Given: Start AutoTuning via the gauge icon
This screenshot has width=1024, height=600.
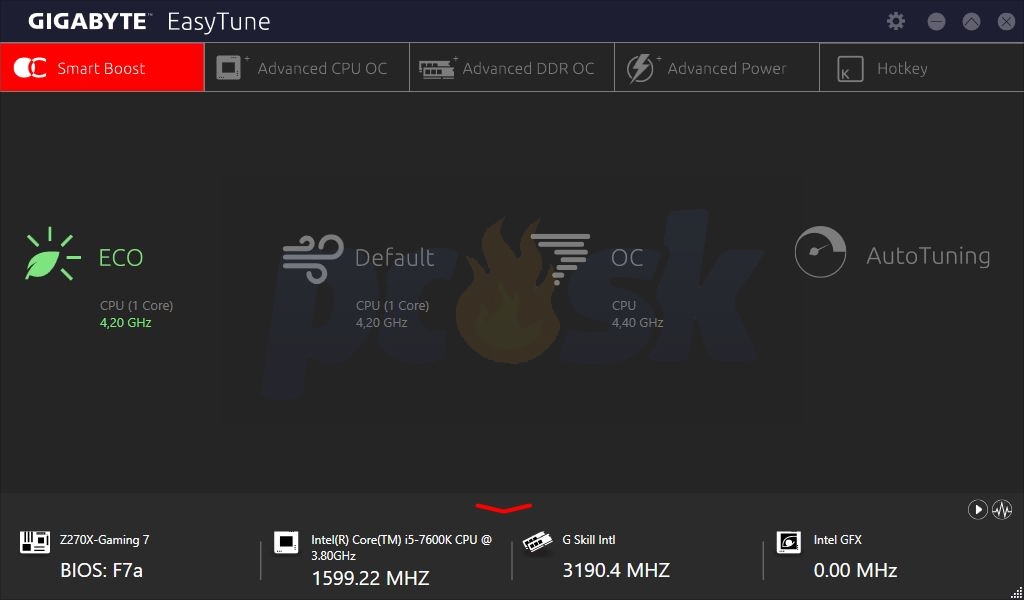Looking at the screenshot, I should point(820,252).
